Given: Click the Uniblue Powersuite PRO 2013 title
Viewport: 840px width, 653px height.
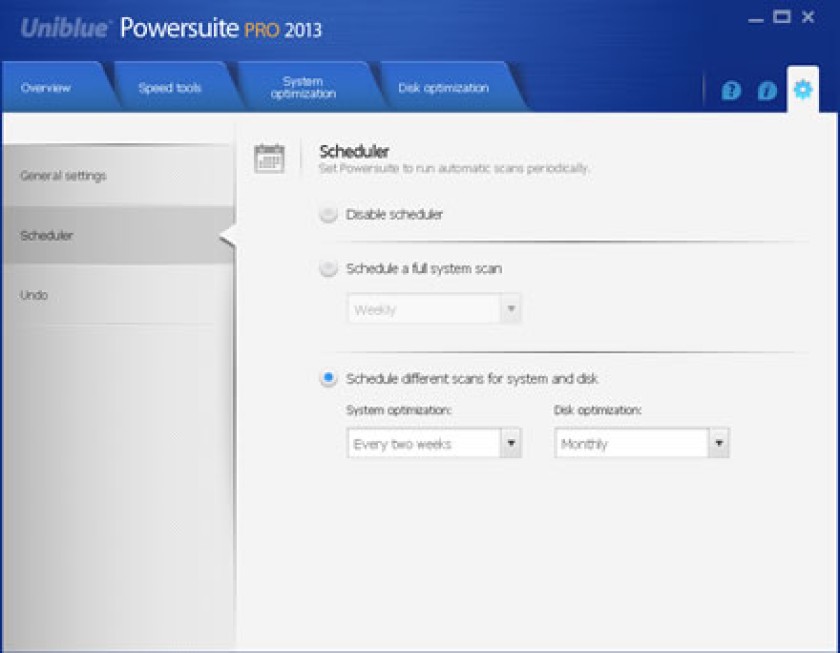Looking at the screenshot, I should coord(171,28).
